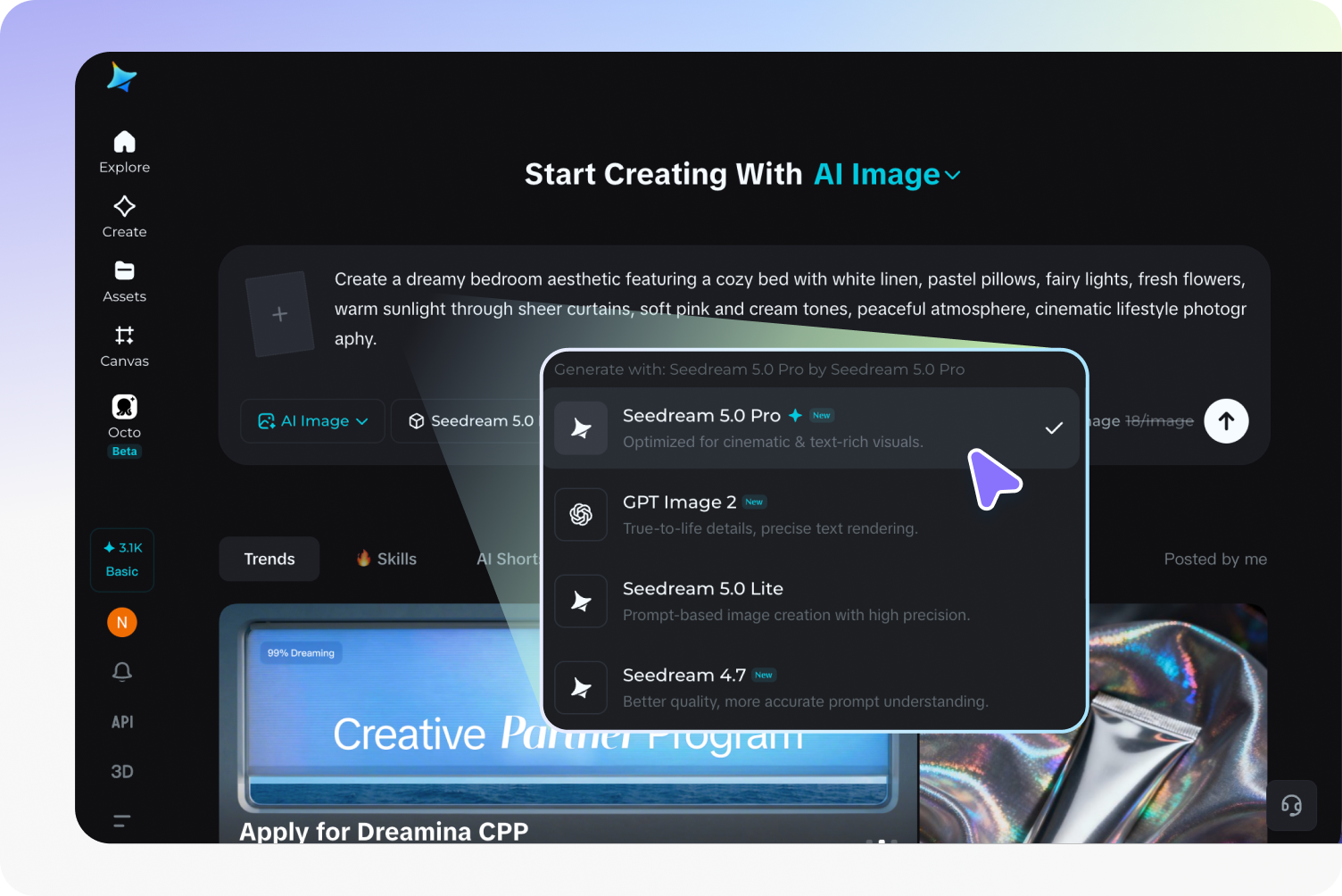Open the API page in sidebar
This screenshot has width=1342, height=896.
[x=122, y=722]
